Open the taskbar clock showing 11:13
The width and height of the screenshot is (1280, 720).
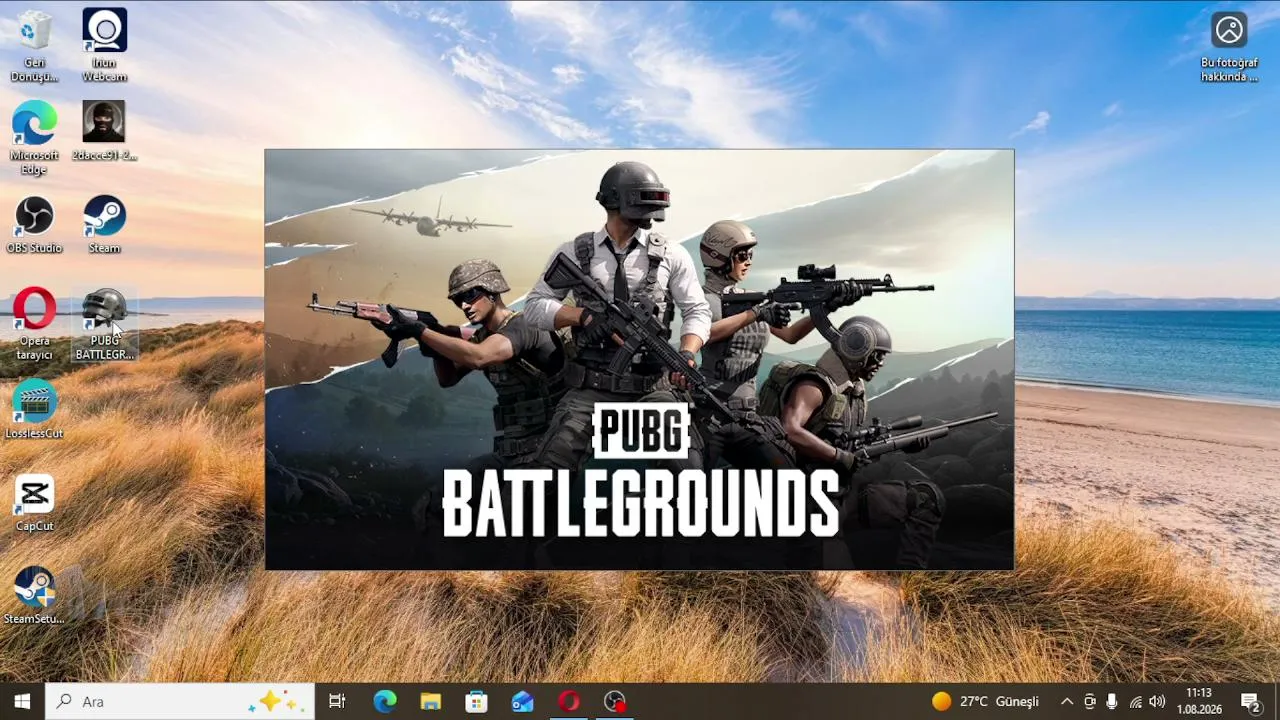pyautogui.click(x=1199, y=701)
